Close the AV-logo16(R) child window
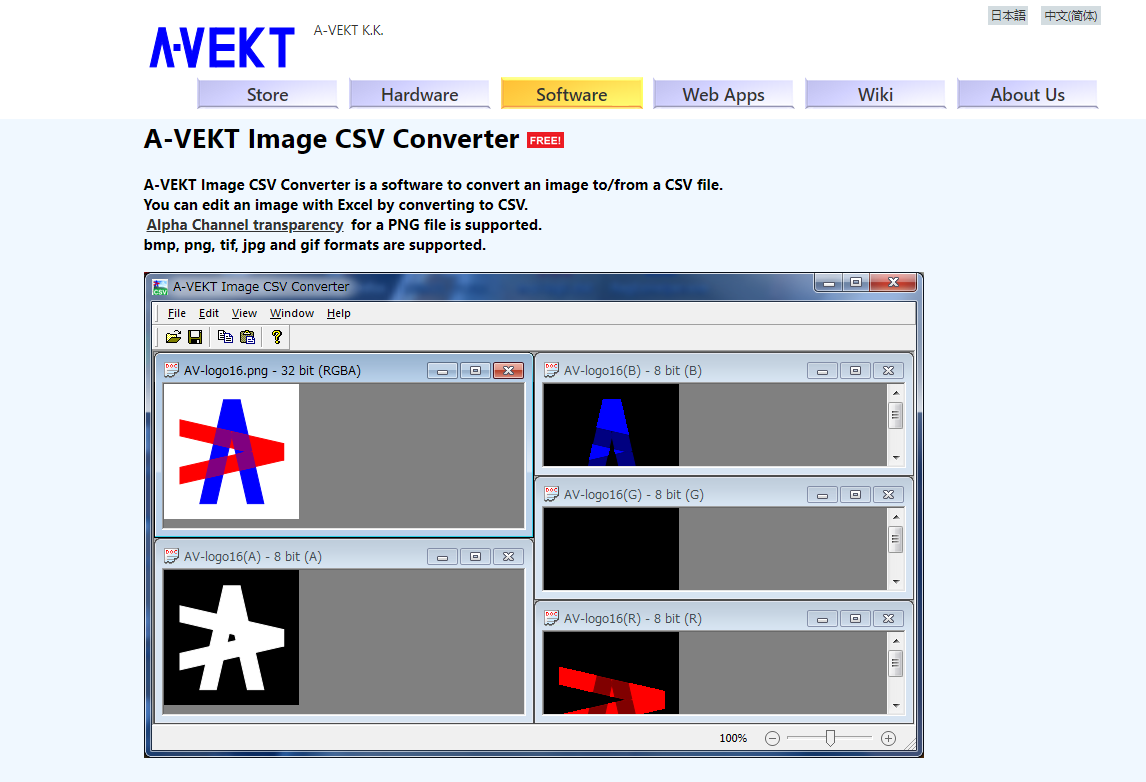The image size is (1146, 782). point(889,619)
